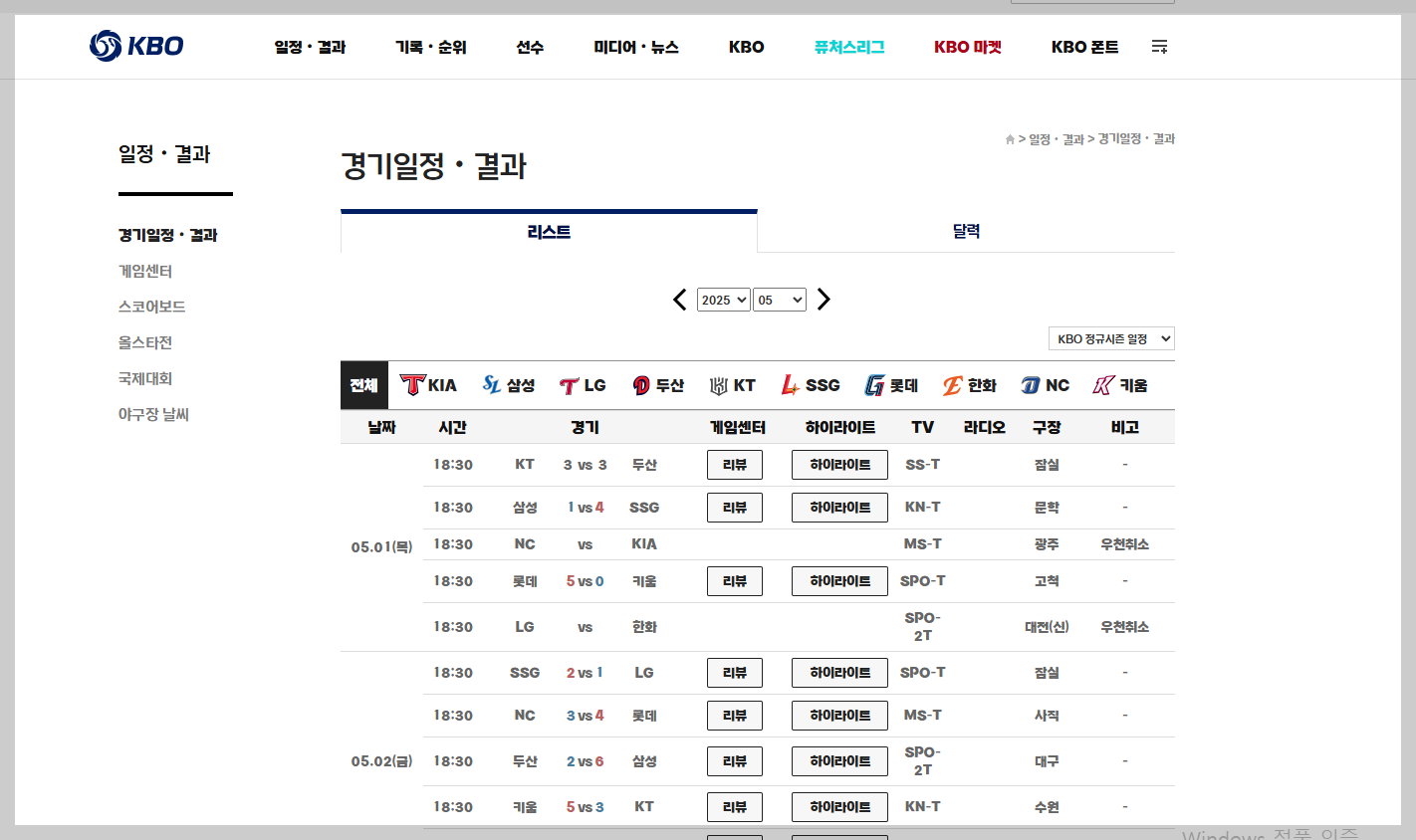Open the year 2025 dropdown
Image resolution: width=1416 pixels, height=840 pixels.
(x=724, y=300)
